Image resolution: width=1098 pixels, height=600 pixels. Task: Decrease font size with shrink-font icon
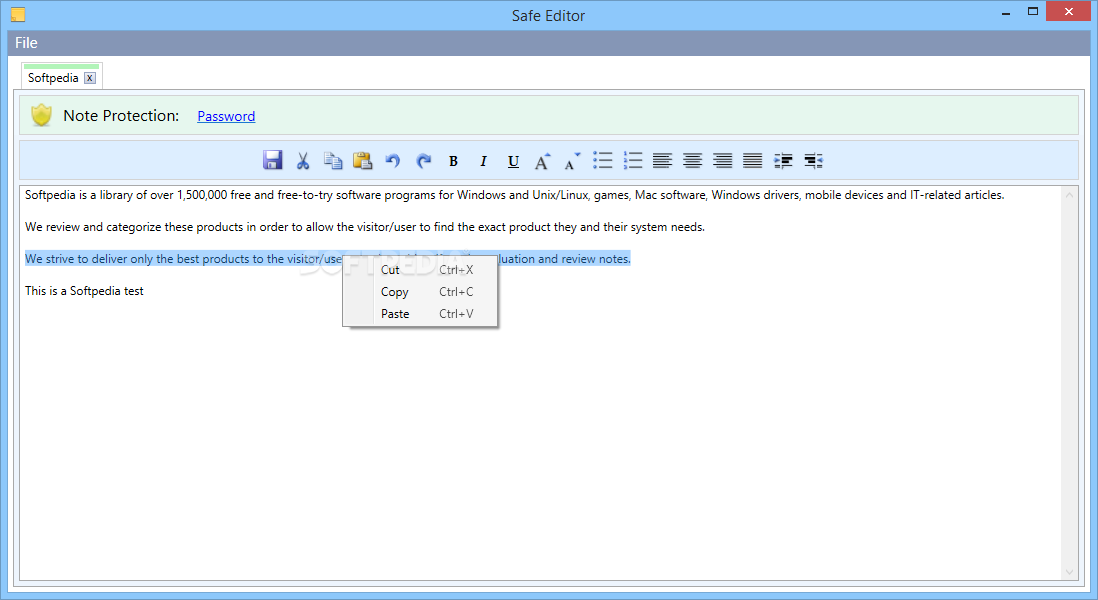tap(572, 161)
